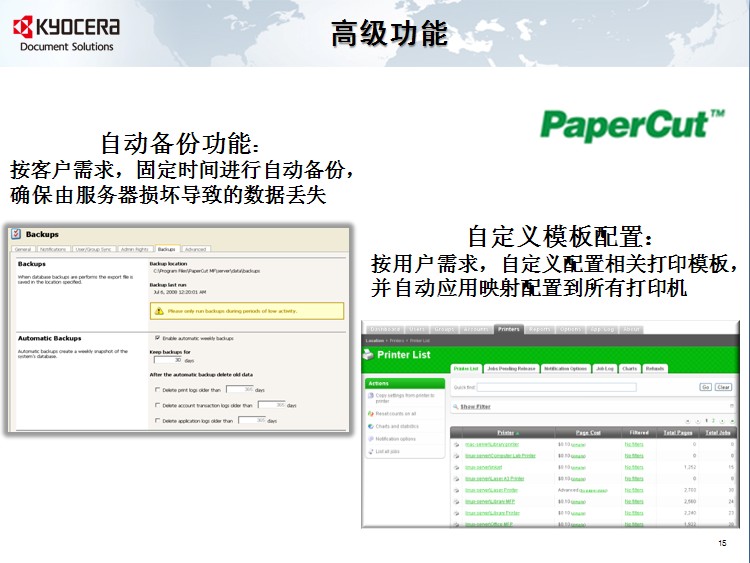Check Delete account transaction logs option
Viewport: 750px width, 563px height.
[x=157, y=405]
